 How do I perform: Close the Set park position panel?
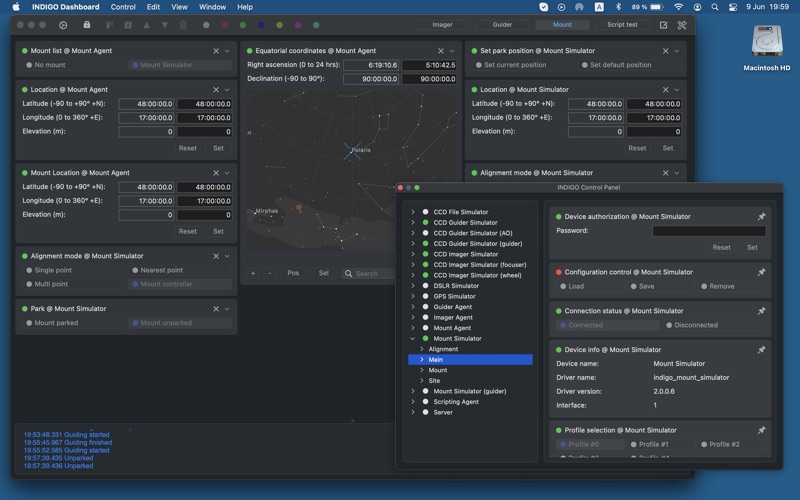point(665,51)
